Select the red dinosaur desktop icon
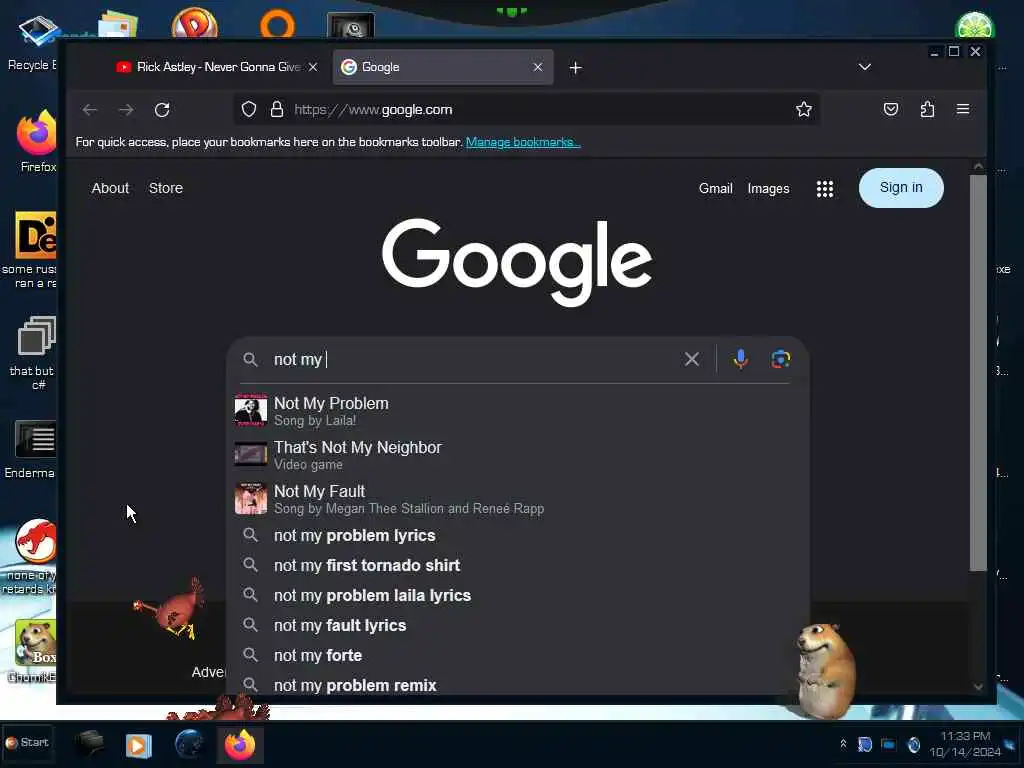 [33, 556]
